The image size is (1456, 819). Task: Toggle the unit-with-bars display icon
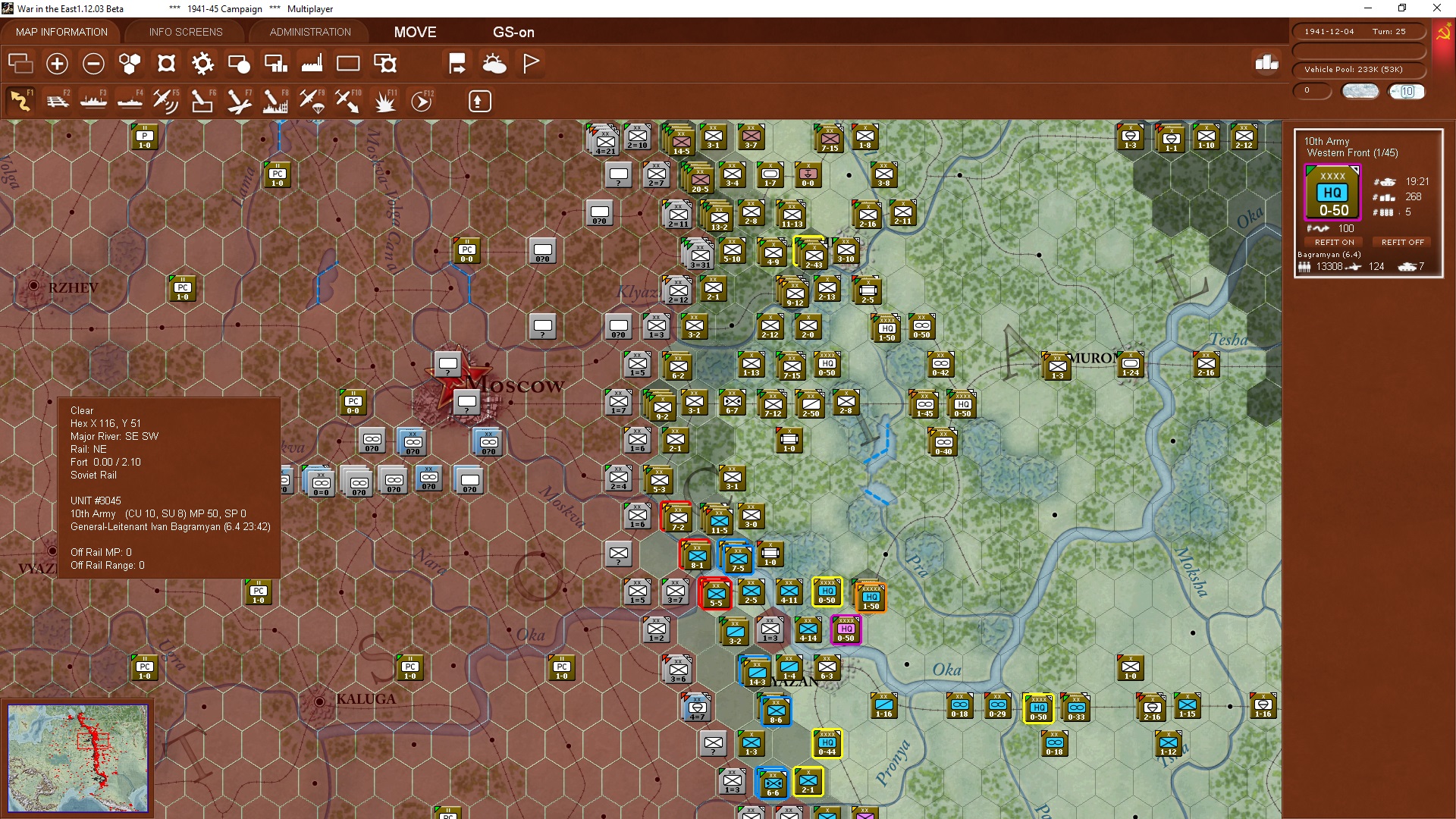pyautogui.click(x=275, y=64)
